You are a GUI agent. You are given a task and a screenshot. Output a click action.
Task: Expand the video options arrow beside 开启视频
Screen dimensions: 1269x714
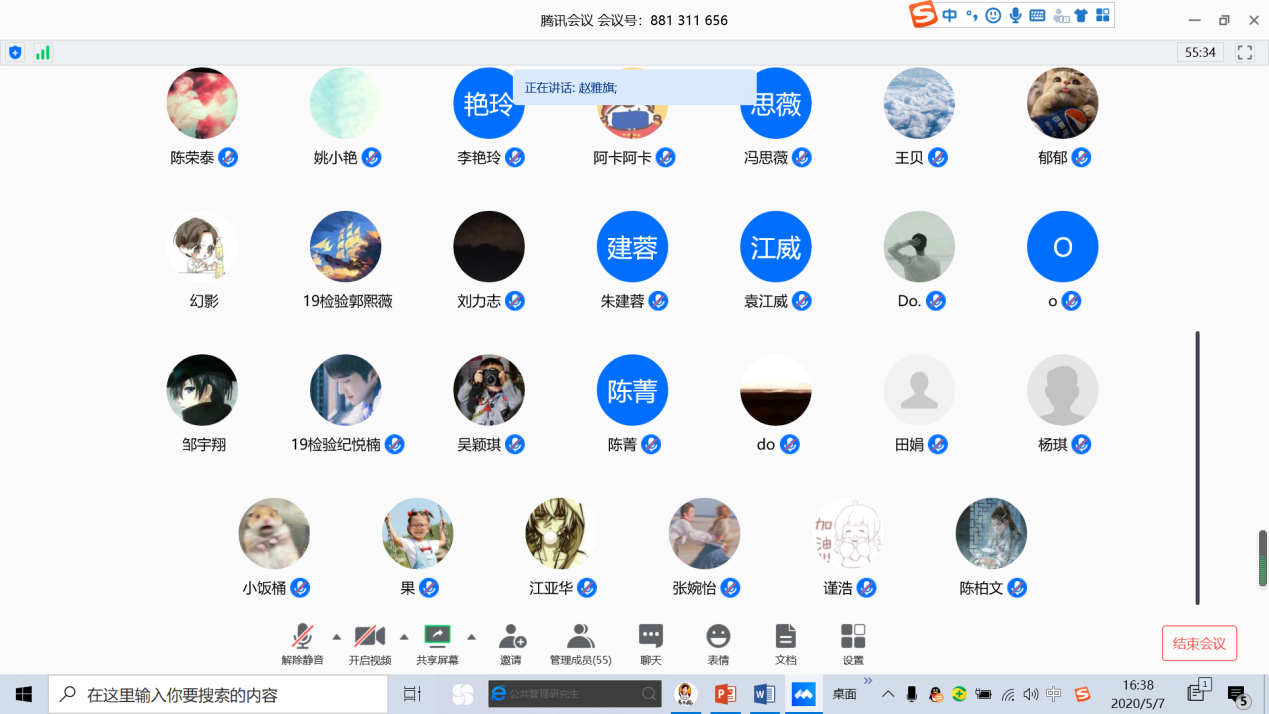tap(404, 637)
